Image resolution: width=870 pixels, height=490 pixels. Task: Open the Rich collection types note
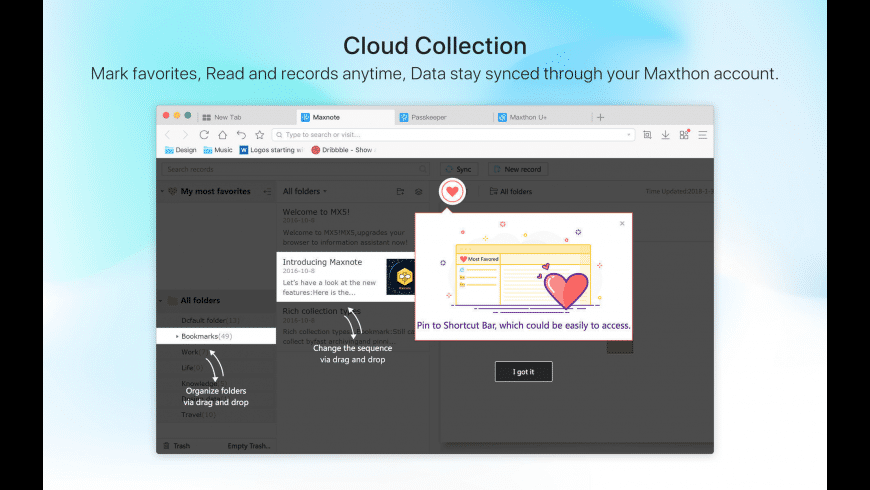point(346,325)
